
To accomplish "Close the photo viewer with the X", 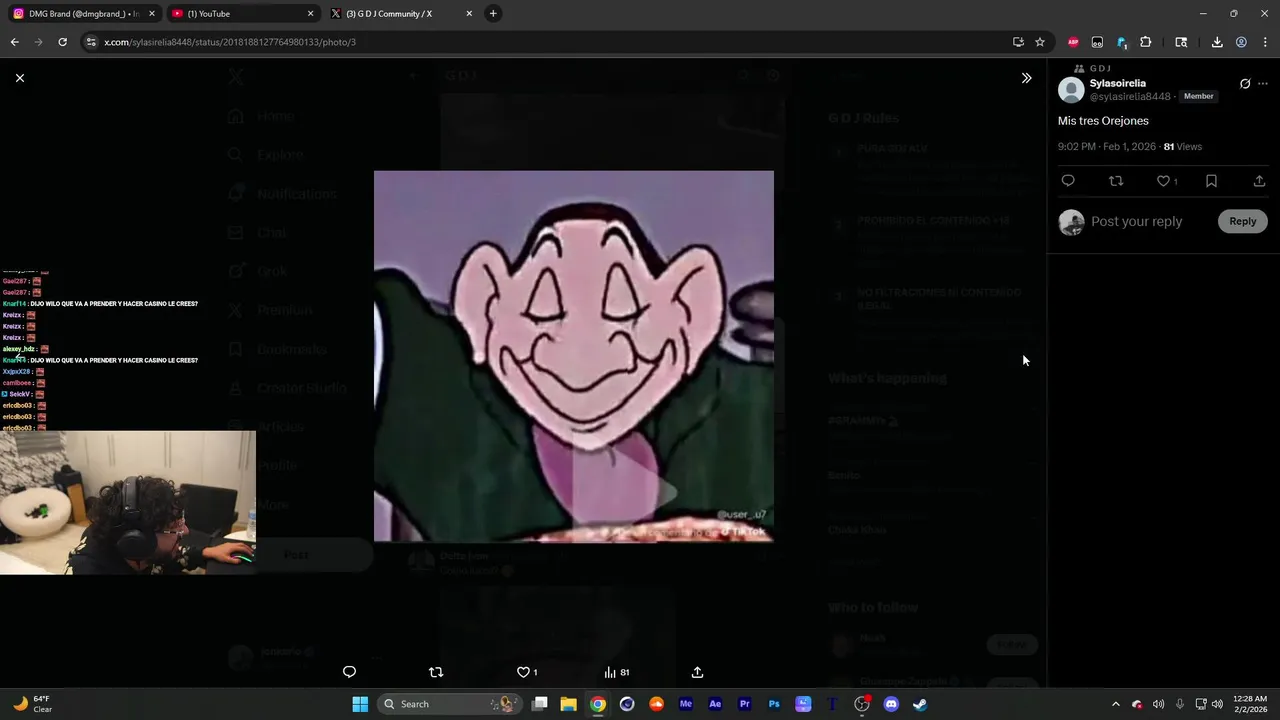I will (20, 78).
